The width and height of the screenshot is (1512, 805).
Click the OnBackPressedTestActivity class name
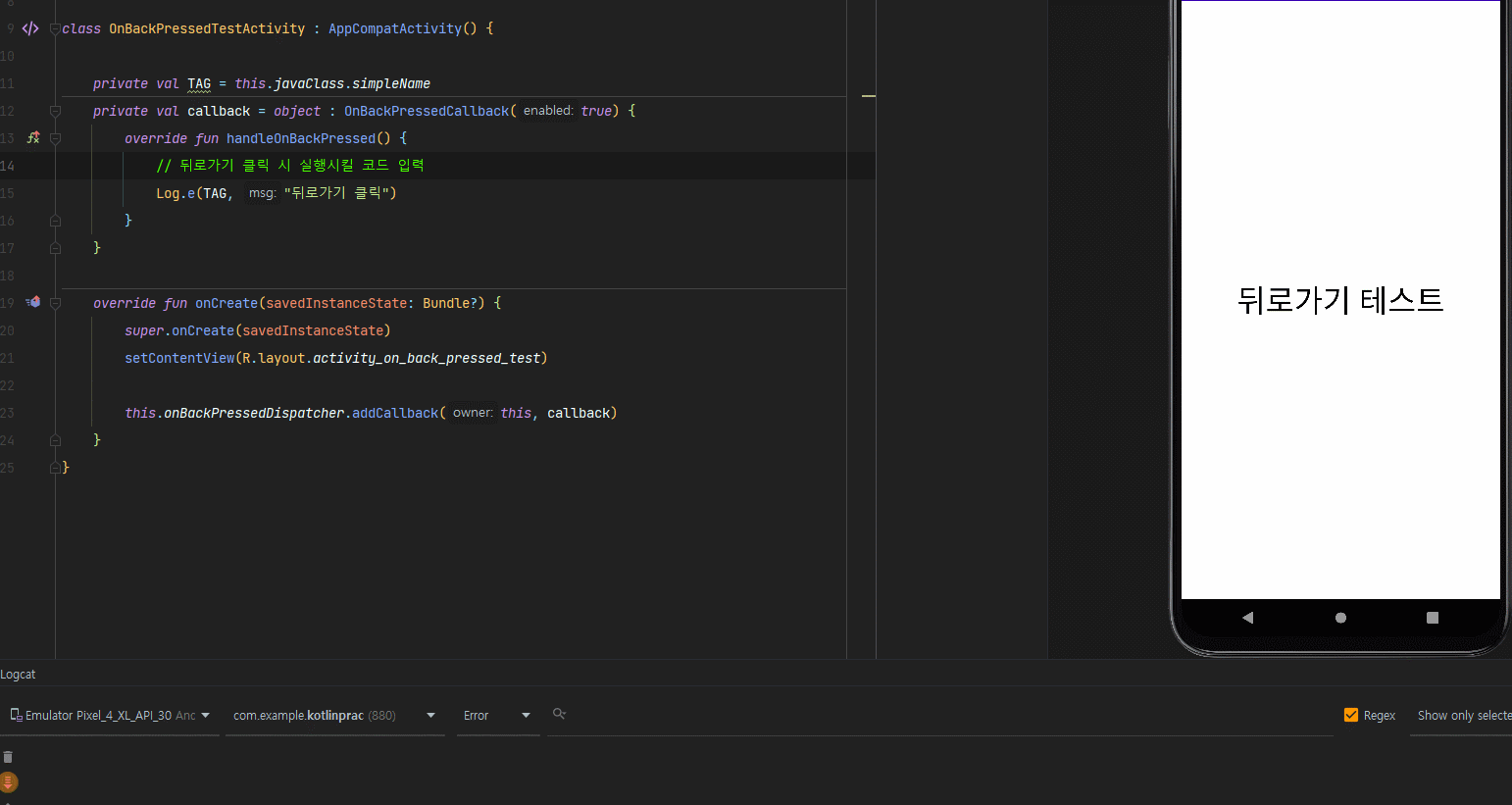[207, 28]
